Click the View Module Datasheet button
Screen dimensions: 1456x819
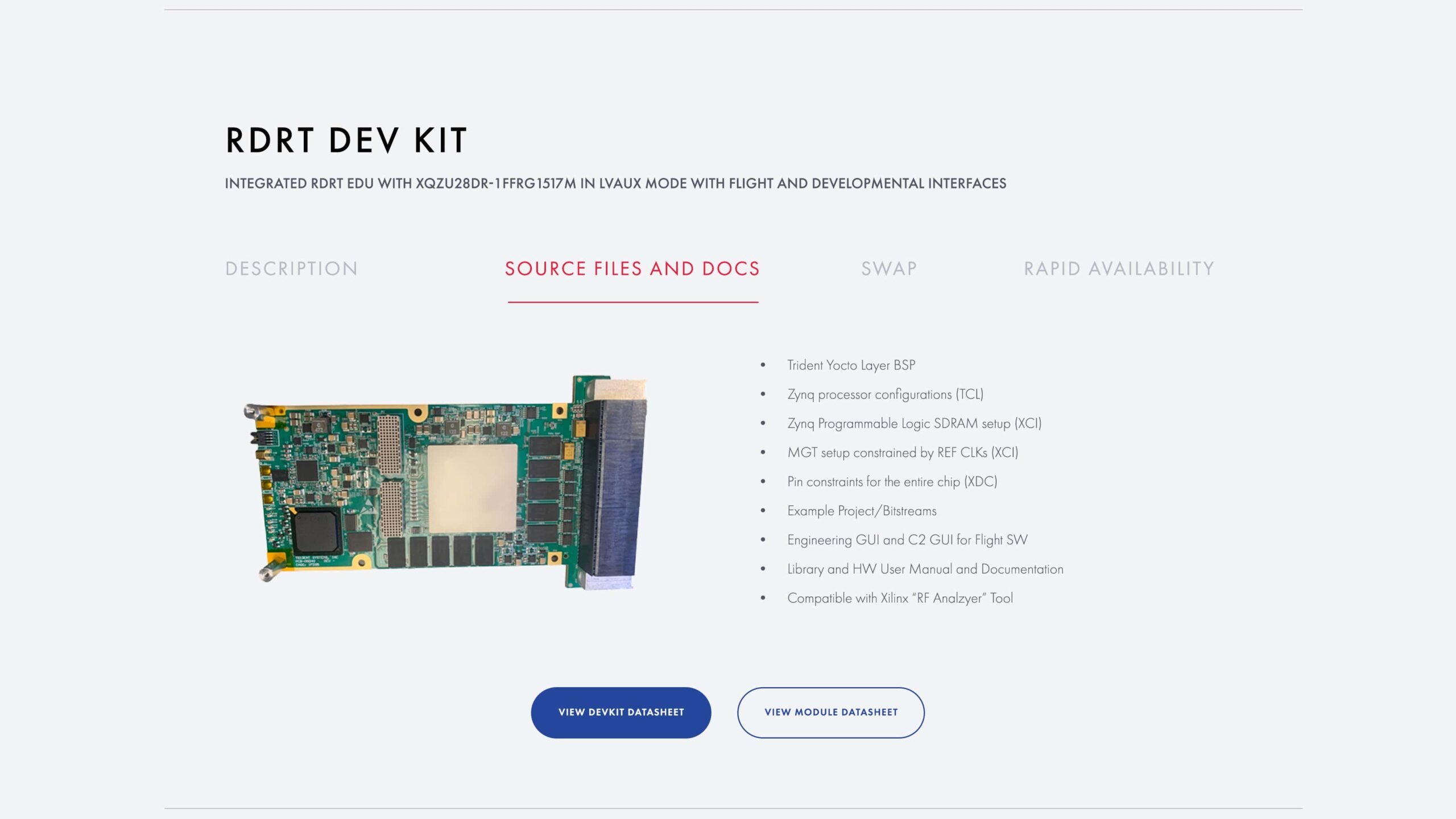[x=831, y=713]
